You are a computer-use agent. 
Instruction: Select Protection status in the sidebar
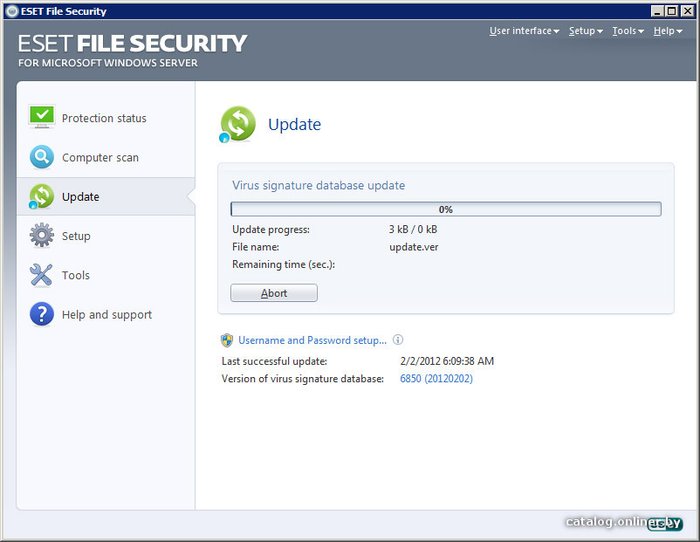104,118
